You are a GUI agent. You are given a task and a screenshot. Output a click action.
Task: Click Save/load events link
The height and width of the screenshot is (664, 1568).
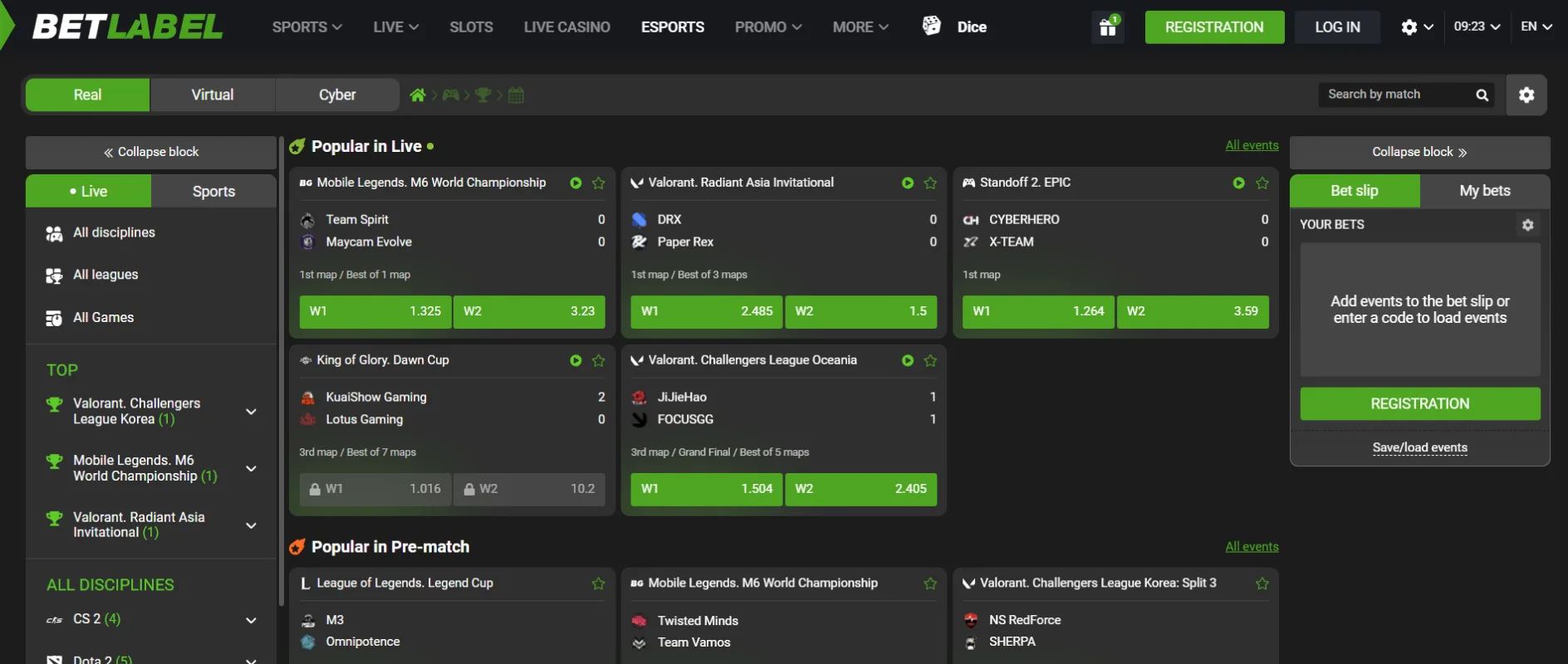coord(1419,447)
